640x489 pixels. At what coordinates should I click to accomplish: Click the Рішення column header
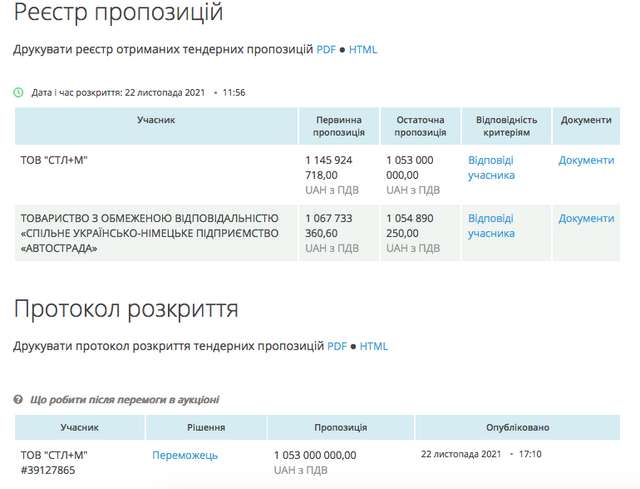point(205,427)
